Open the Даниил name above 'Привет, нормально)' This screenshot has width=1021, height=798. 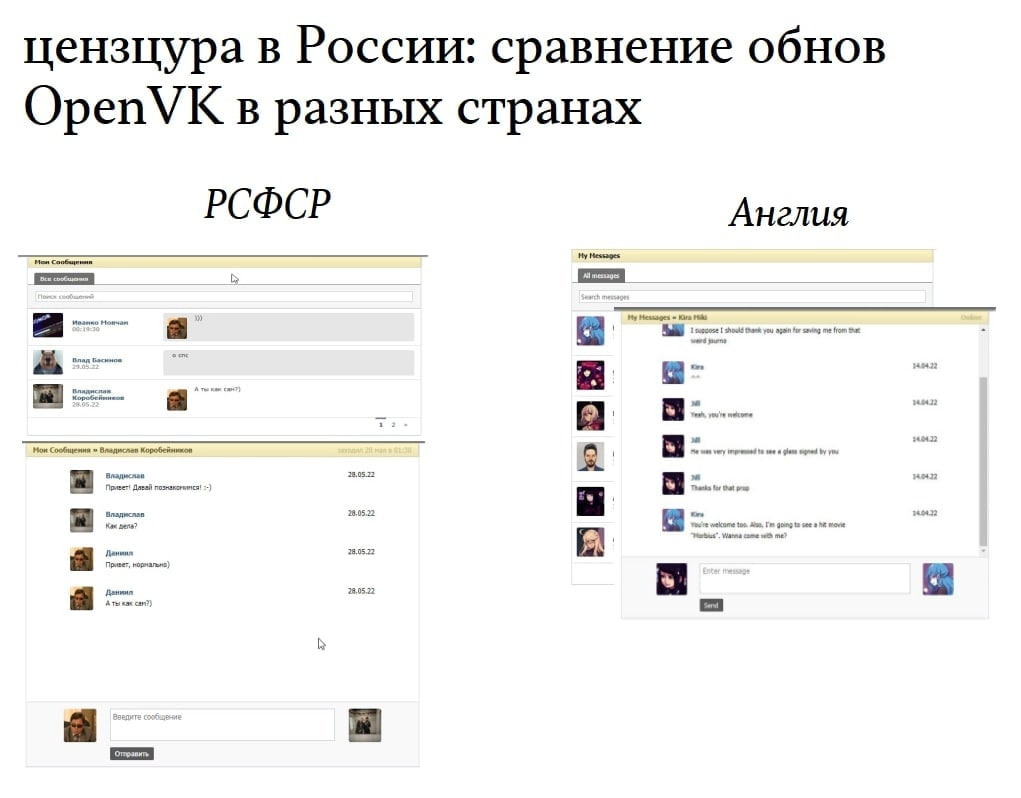(119, 553)
